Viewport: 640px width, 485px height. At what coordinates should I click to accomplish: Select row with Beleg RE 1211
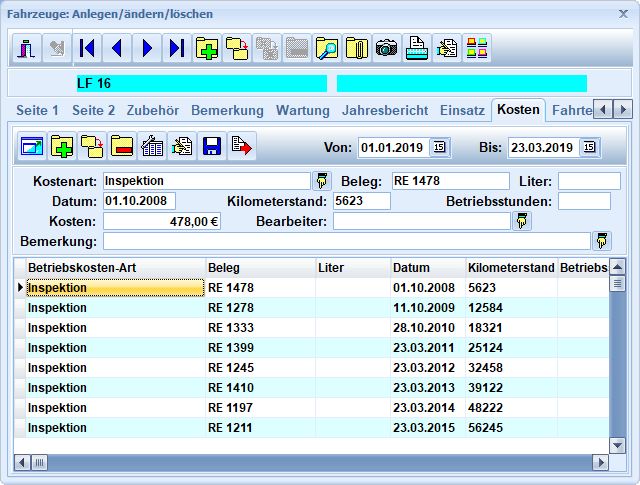pyautogui.click(x=311, y=428)
